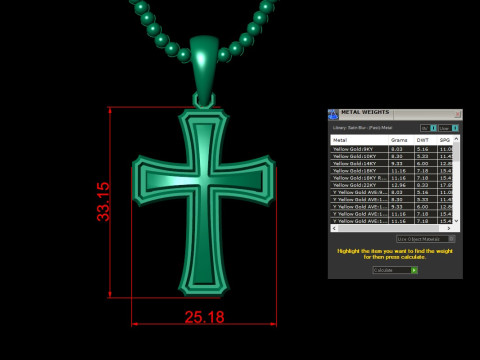Click the table's scroll up arrow
480x360 pixels.
pos(456,139)
